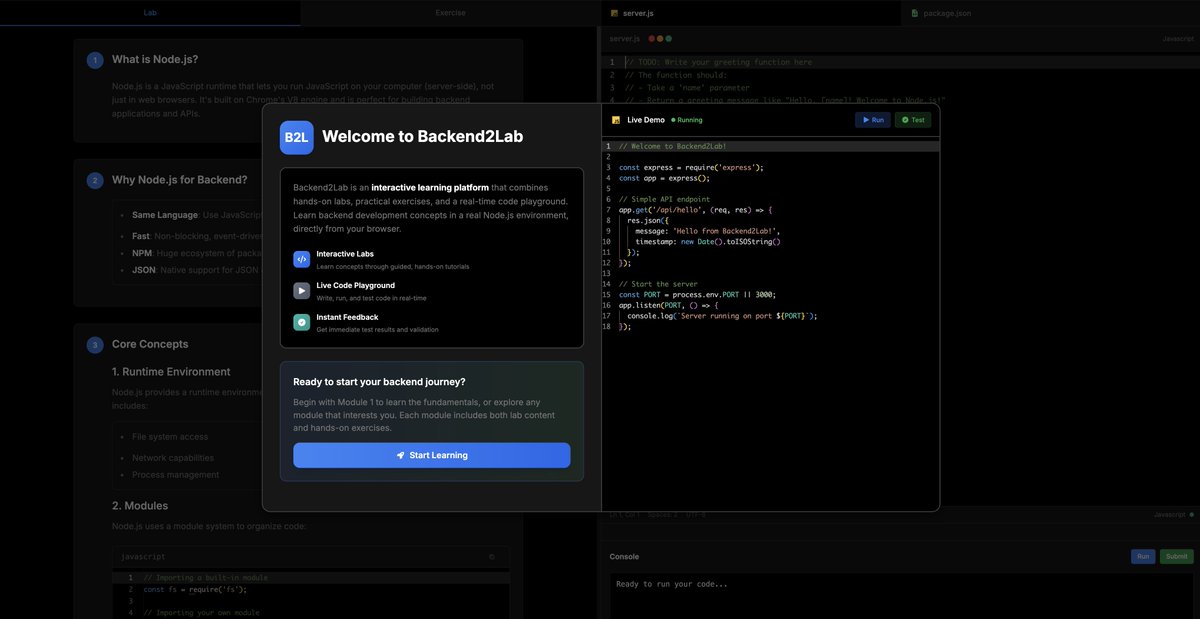Click the 'File system access' list item
1200x619 pixels.
170,437
